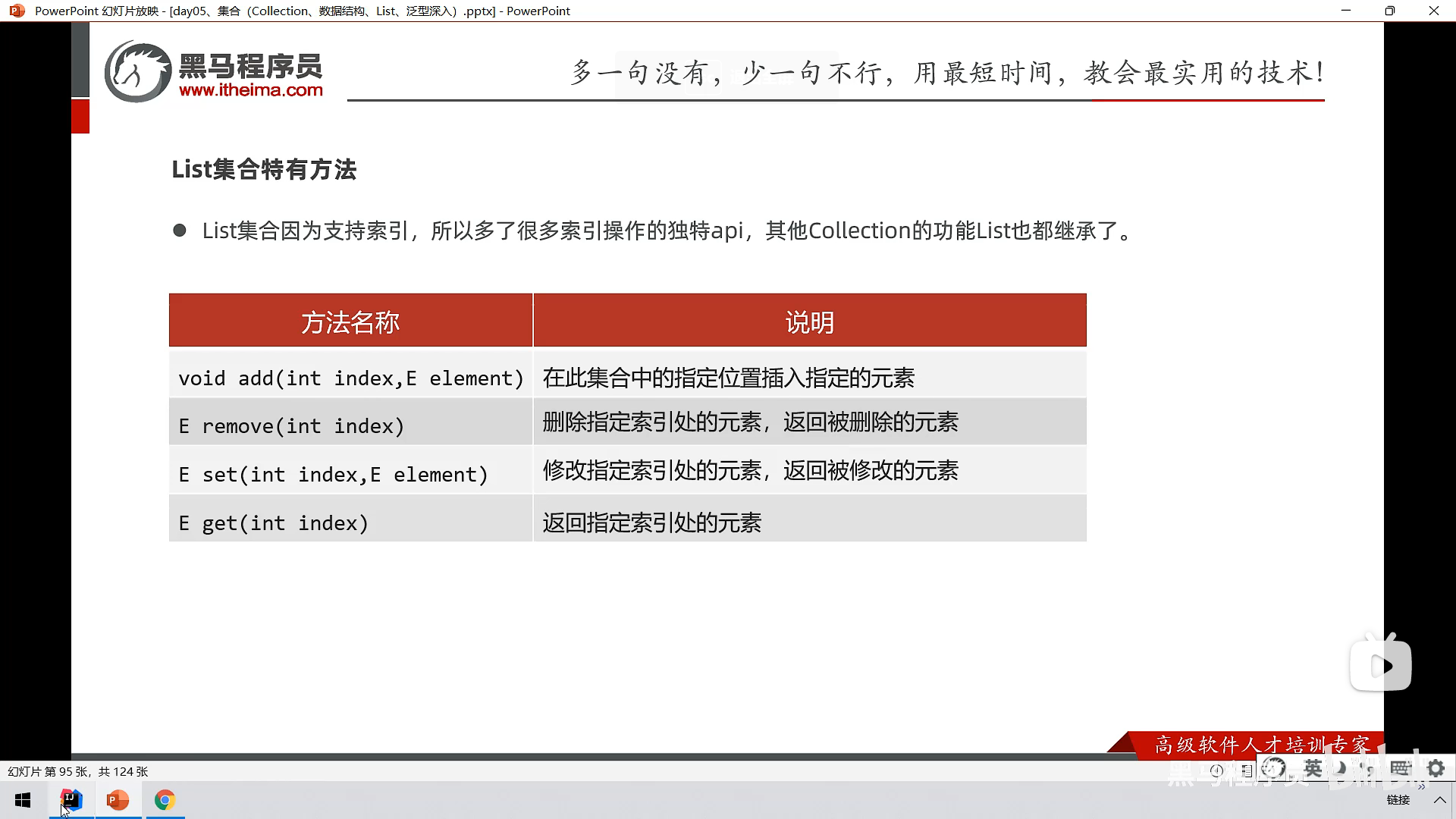Toggle the full/half-width moon icon

(x=1340, y=768)
